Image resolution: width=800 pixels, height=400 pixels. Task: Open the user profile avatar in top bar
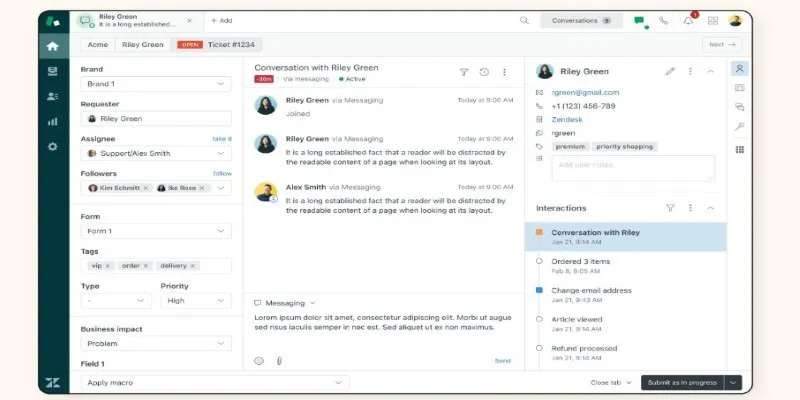735,21
